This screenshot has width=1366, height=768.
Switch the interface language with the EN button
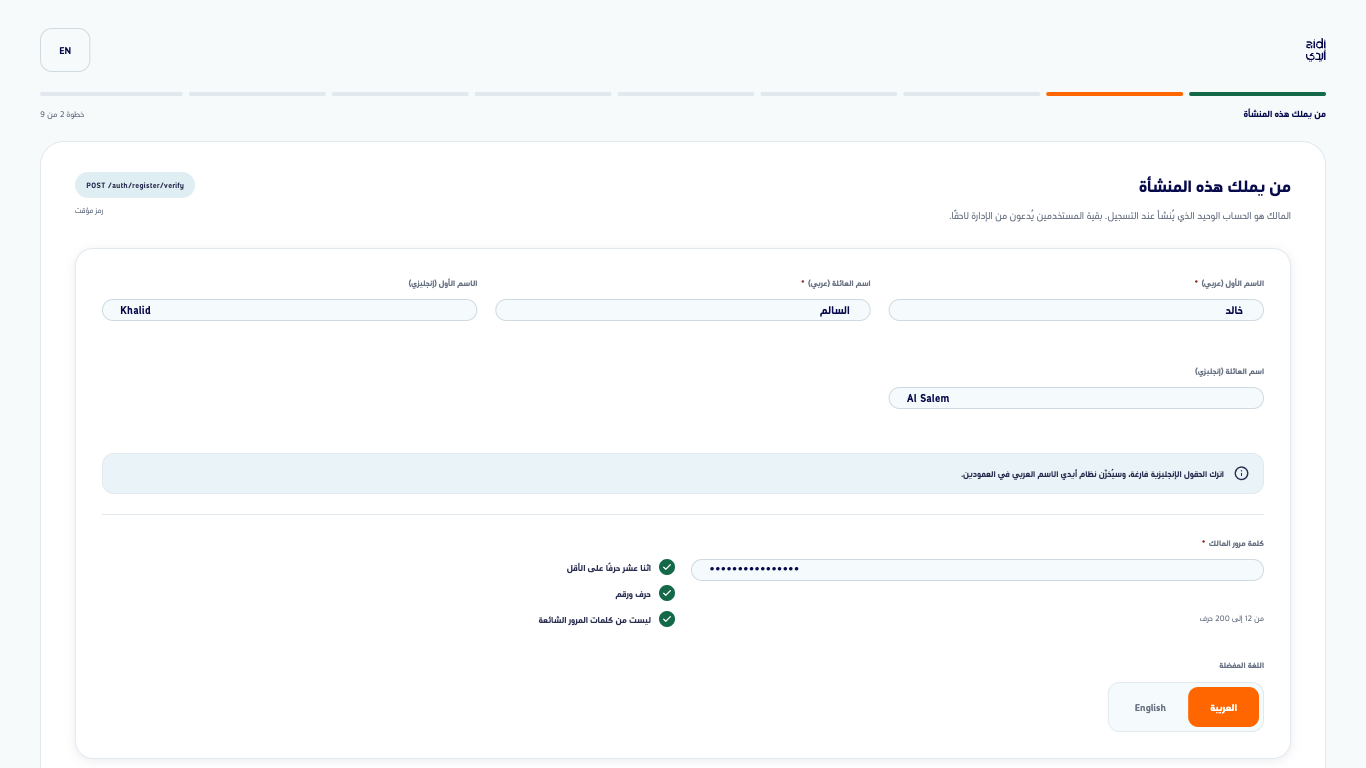(65, 50)
